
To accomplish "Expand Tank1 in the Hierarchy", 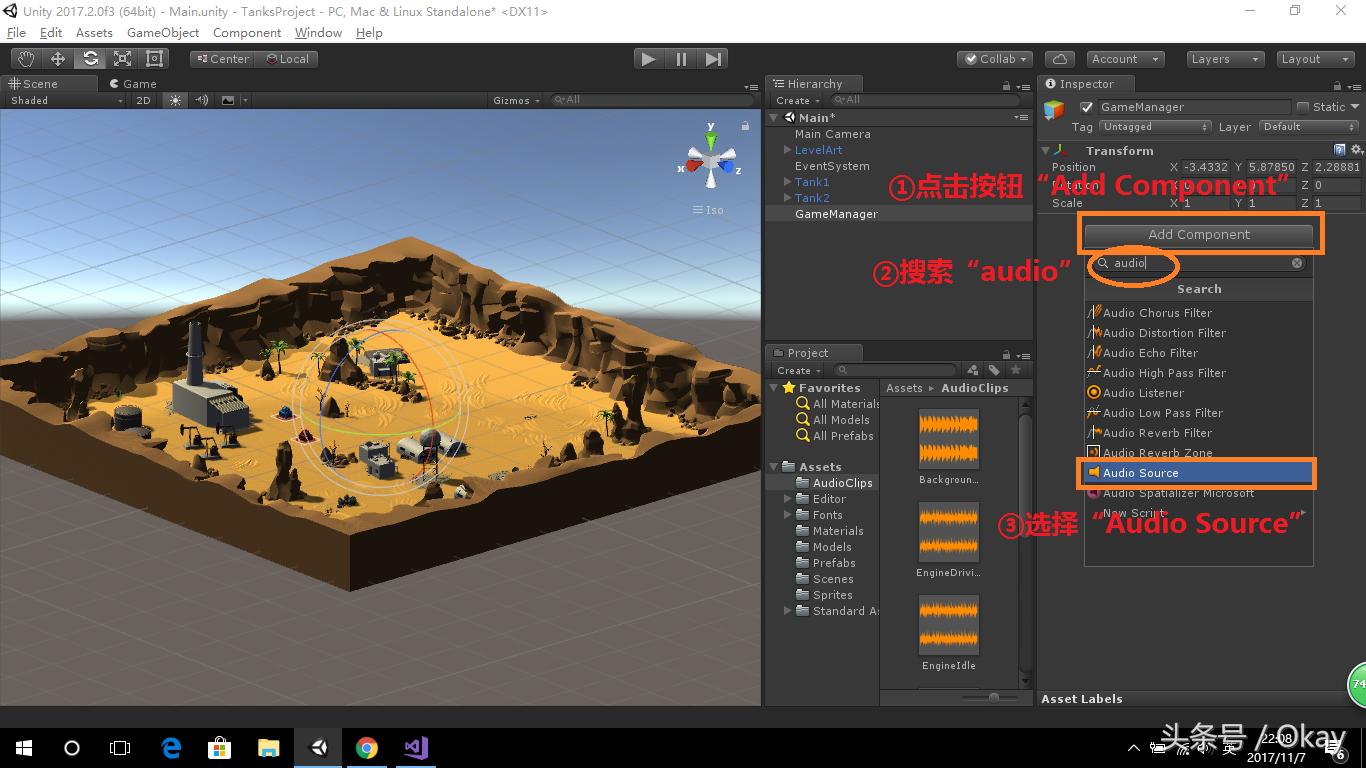I will [x=789, y=182].
